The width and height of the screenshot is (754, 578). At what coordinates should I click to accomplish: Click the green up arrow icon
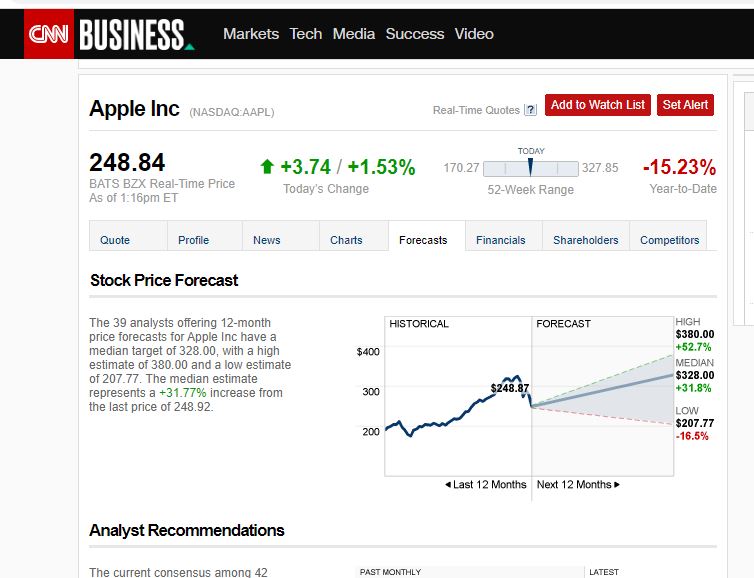(266, 168)
